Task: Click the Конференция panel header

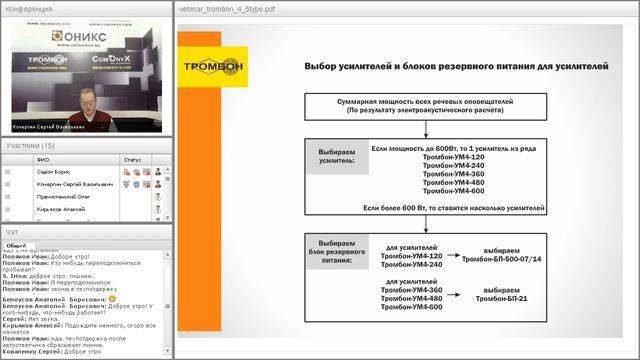Action: (87, 9)
